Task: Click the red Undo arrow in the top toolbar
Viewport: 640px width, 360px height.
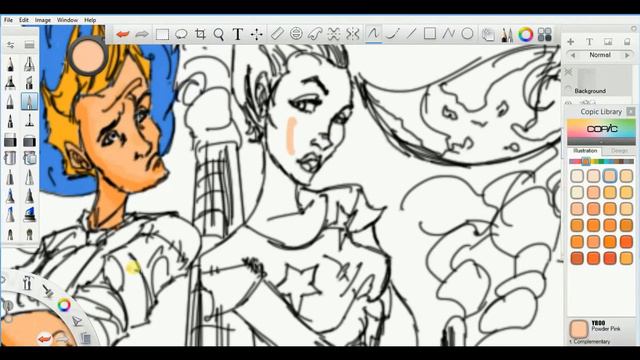Action: pos(122,34)
